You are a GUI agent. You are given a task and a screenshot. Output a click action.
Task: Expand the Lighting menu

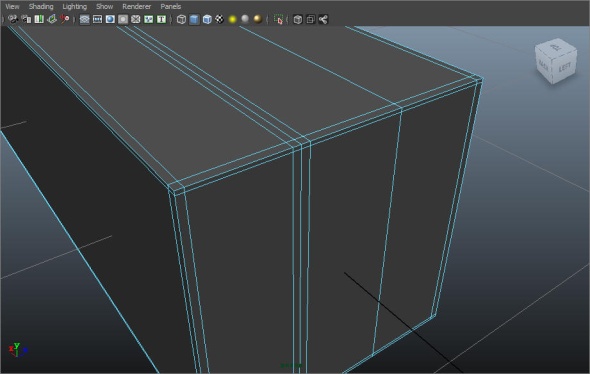point(75,6)
